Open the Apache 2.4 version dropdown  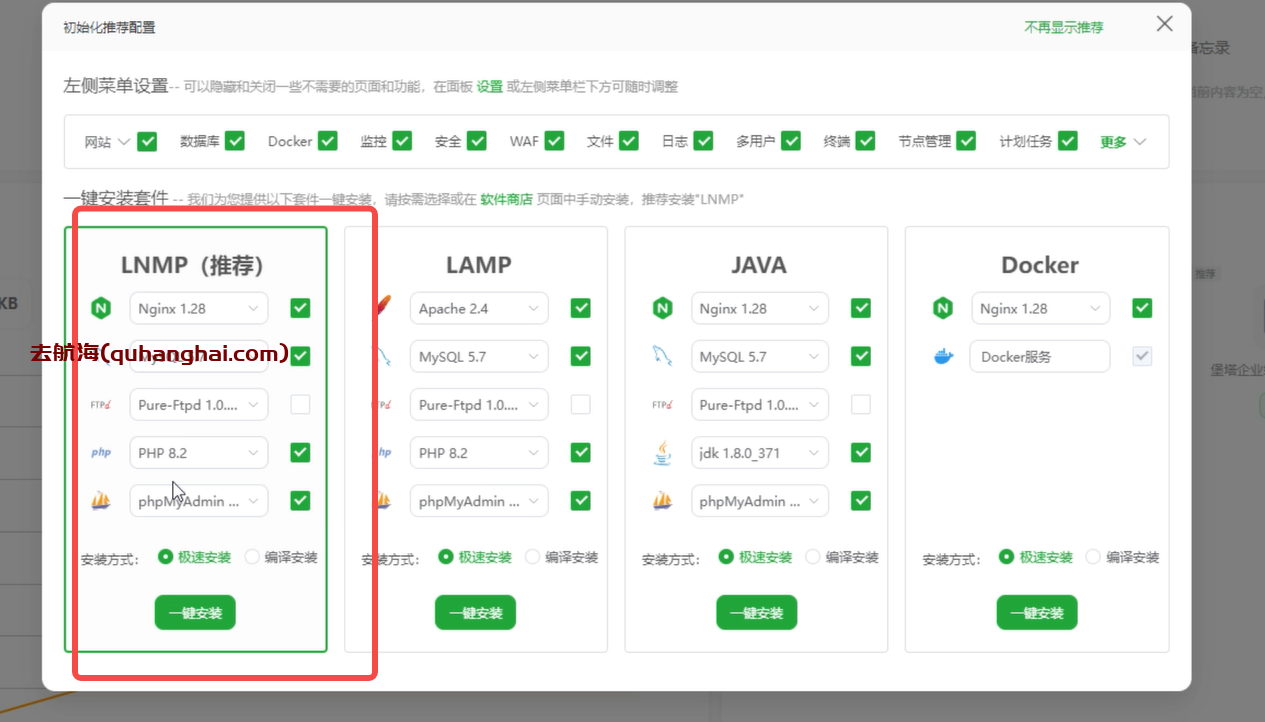point(479,309)
